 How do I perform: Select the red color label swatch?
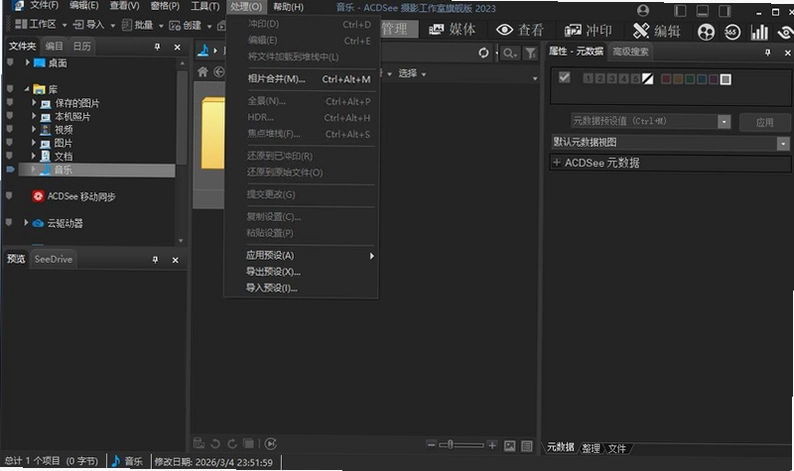666,79
